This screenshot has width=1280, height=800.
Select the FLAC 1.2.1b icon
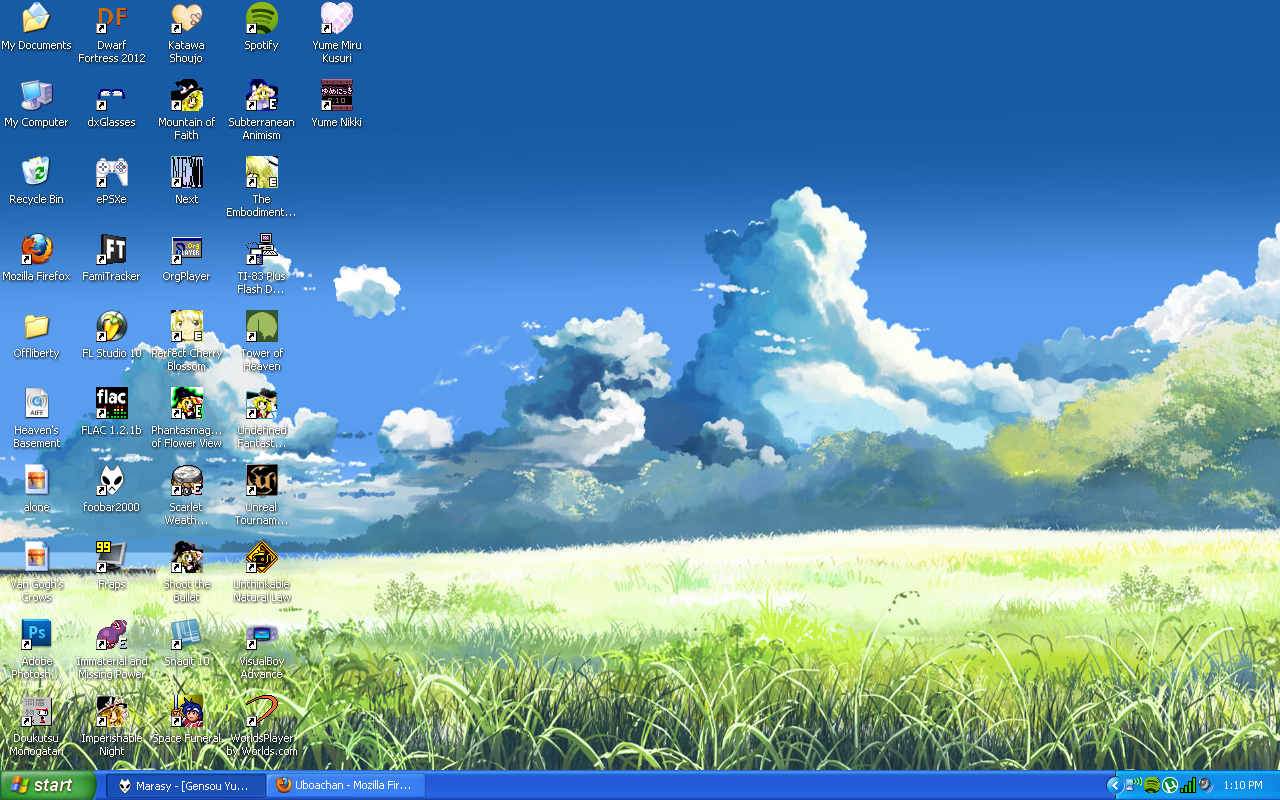tap(112, 403)
